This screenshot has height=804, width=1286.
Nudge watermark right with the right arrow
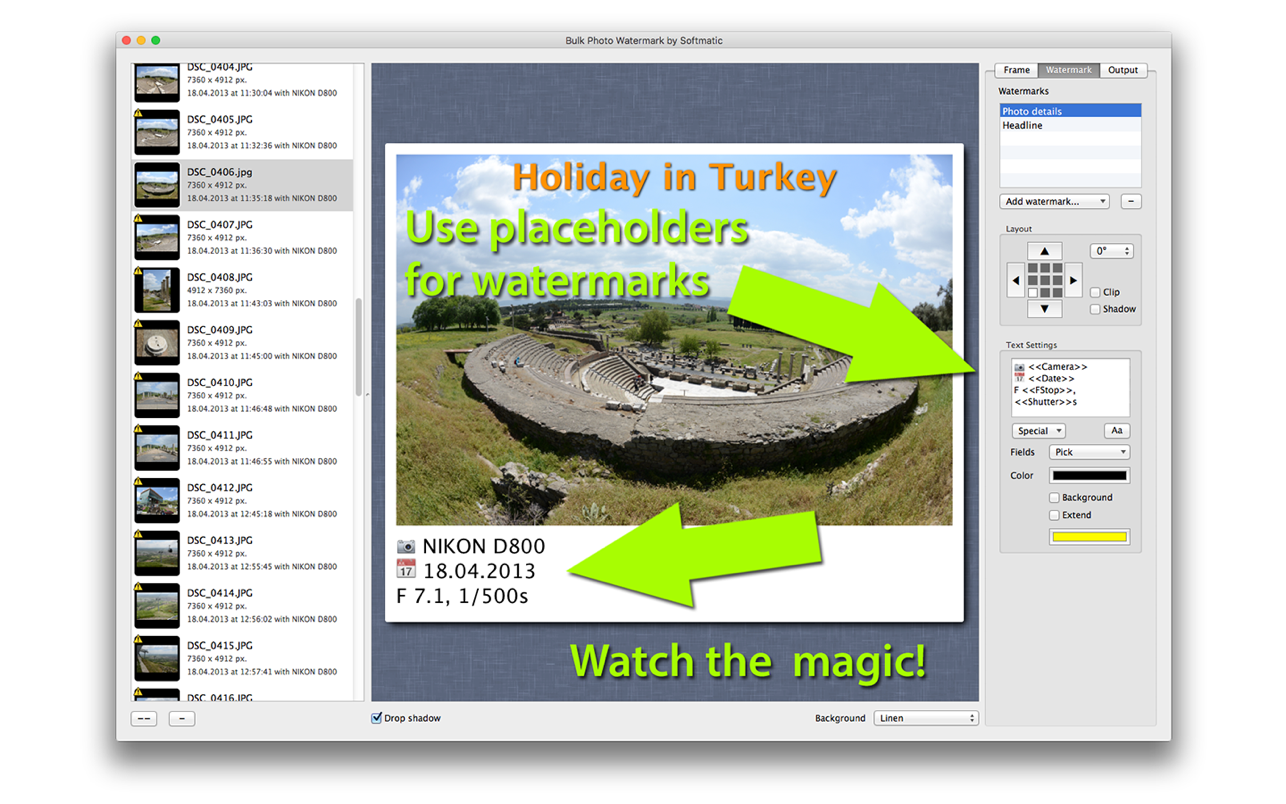click(x=1073, y=280)
